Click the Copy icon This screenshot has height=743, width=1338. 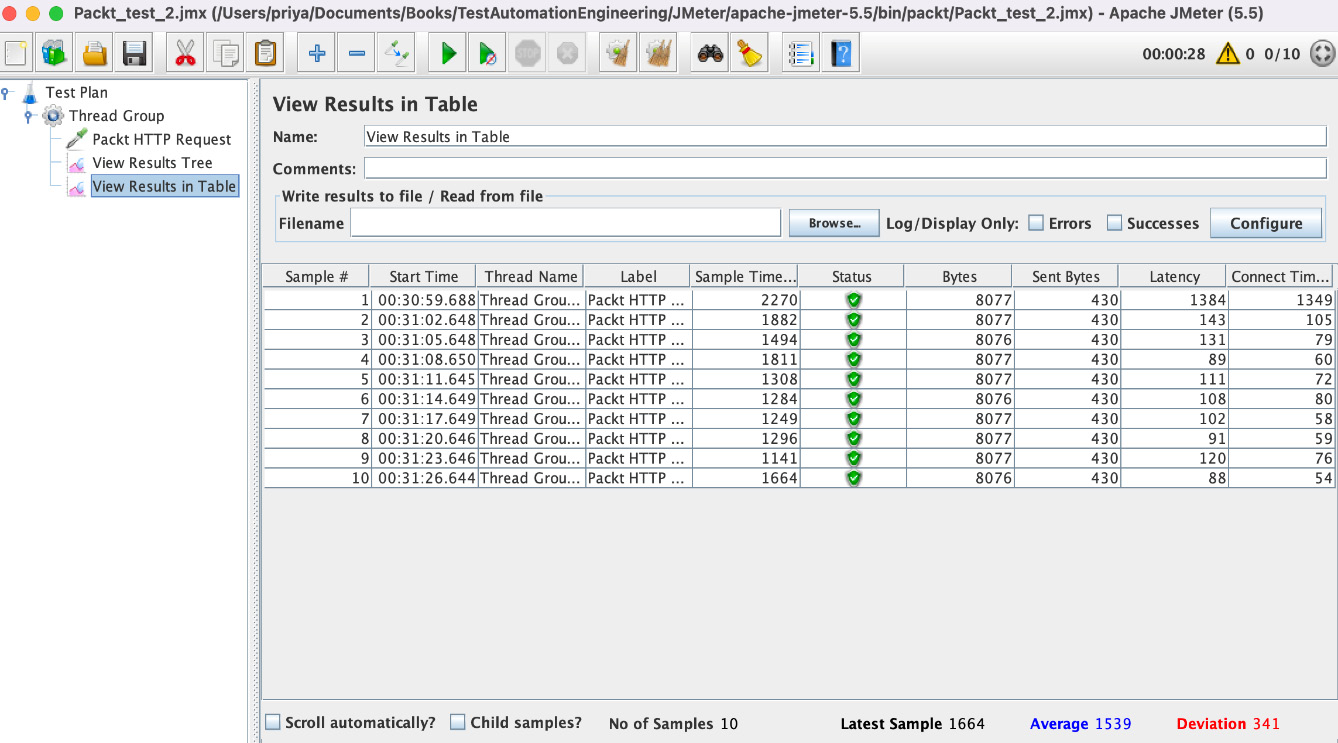[225, 53]
